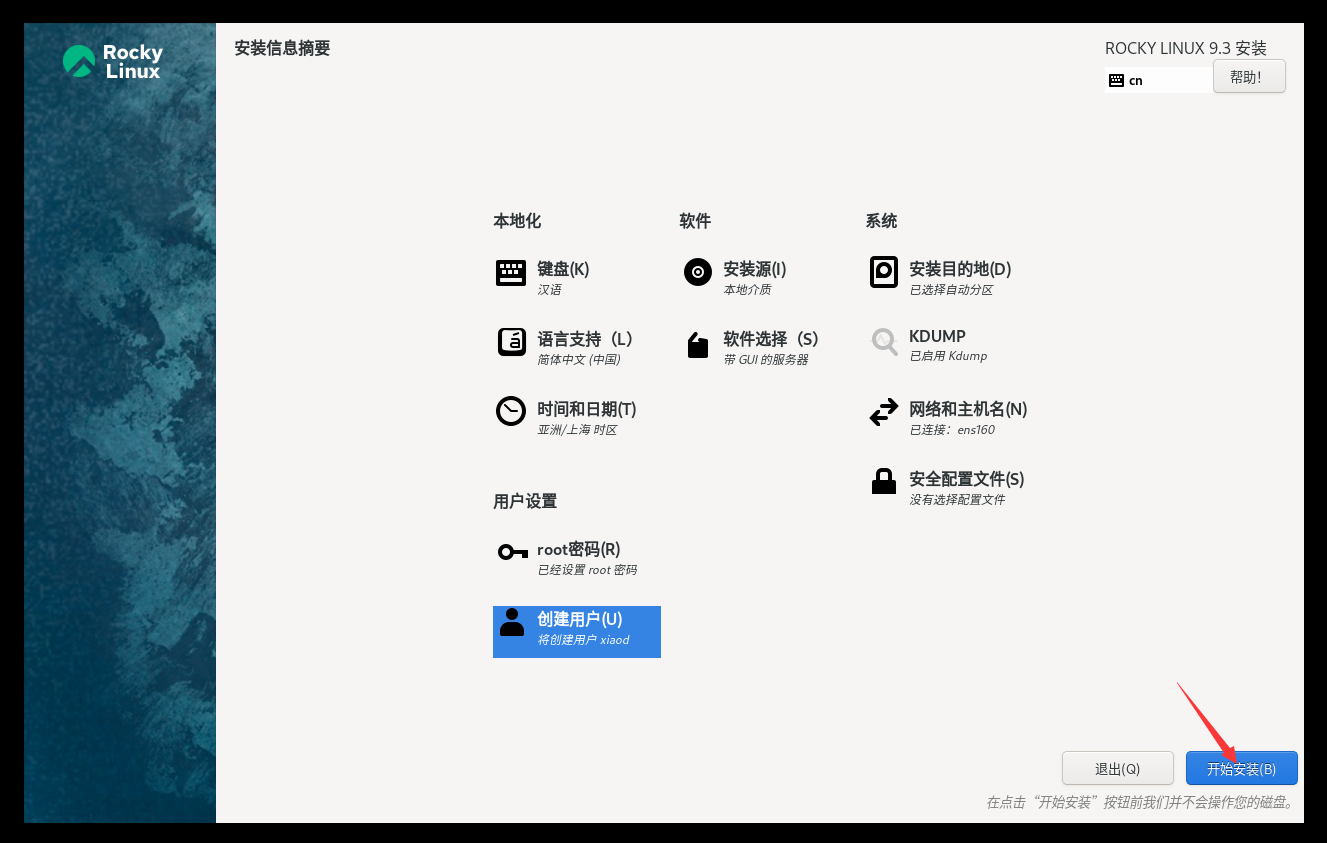Click the 已连接：ens160 status text
Viewport: 1327px width, 843px height.
[x=952, y=430]
